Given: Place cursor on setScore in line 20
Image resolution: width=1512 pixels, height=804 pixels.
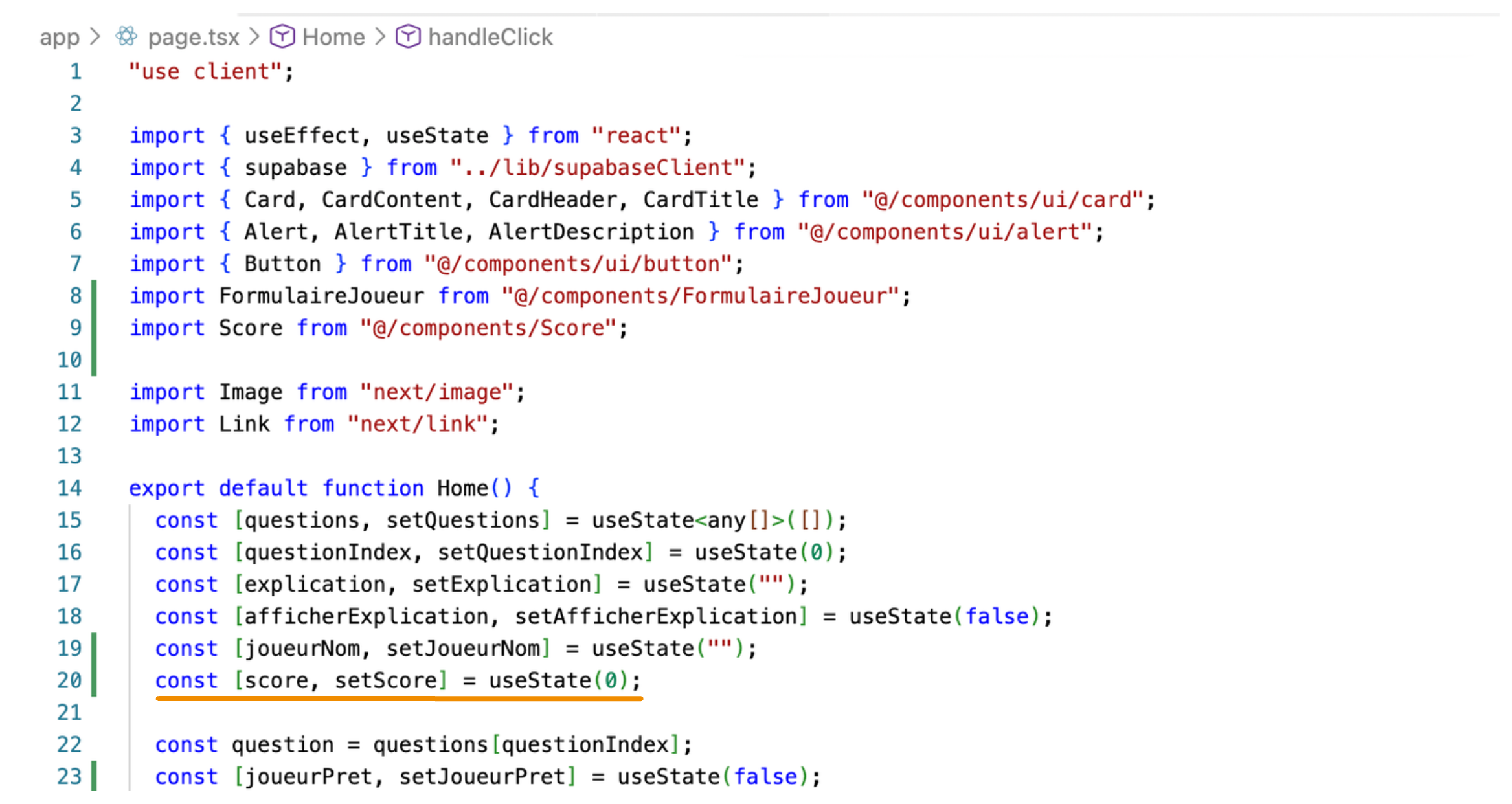Looking at the screenshot, I should pyautogui.click(x=386, y=680).
